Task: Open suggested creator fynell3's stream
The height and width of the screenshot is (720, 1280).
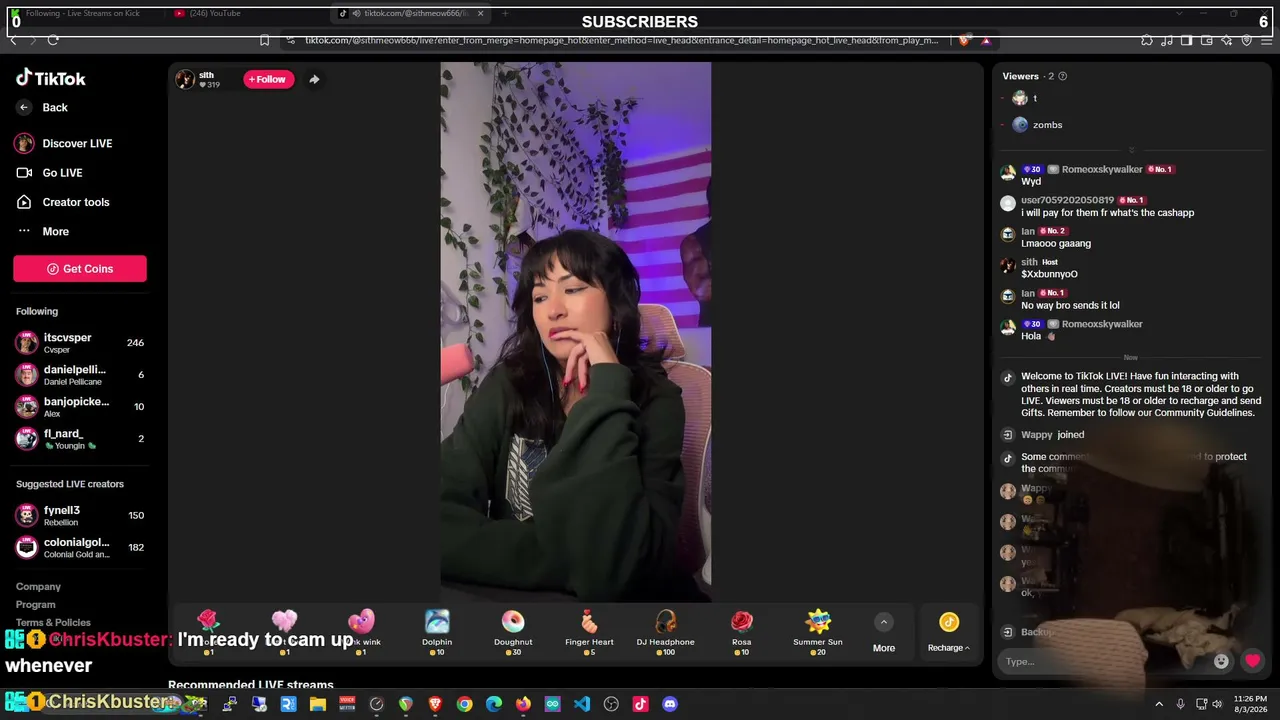Action: point(80,516)
